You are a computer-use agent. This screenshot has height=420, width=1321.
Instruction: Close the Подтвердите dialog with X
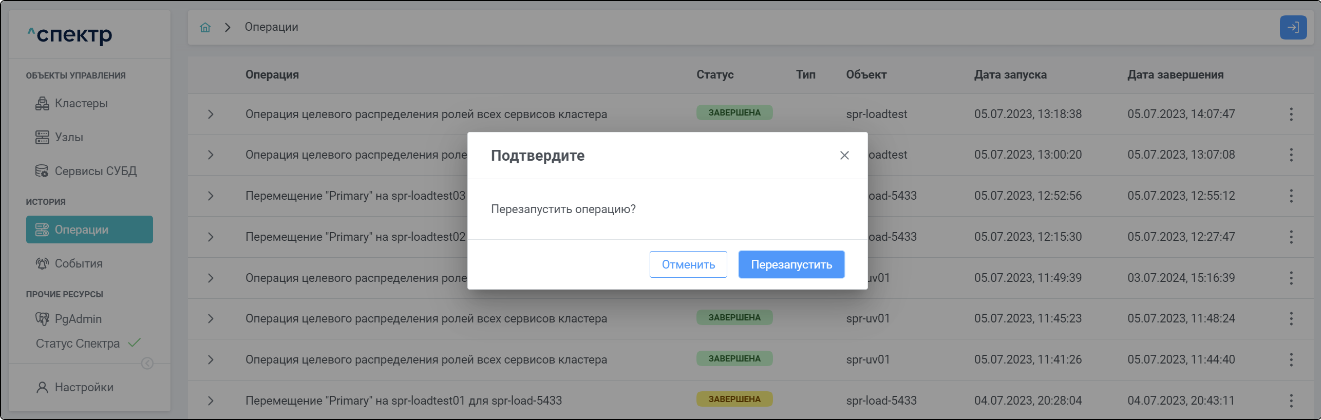844,155
